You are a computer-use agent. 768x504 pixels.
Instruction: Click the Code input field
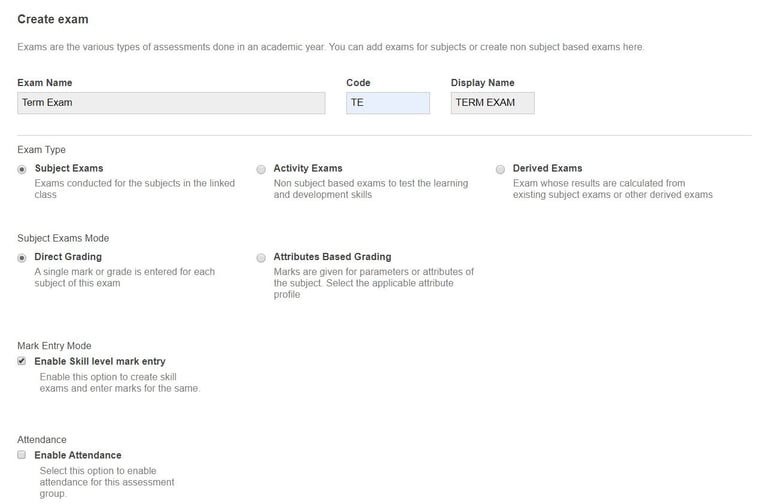[387, 102]
